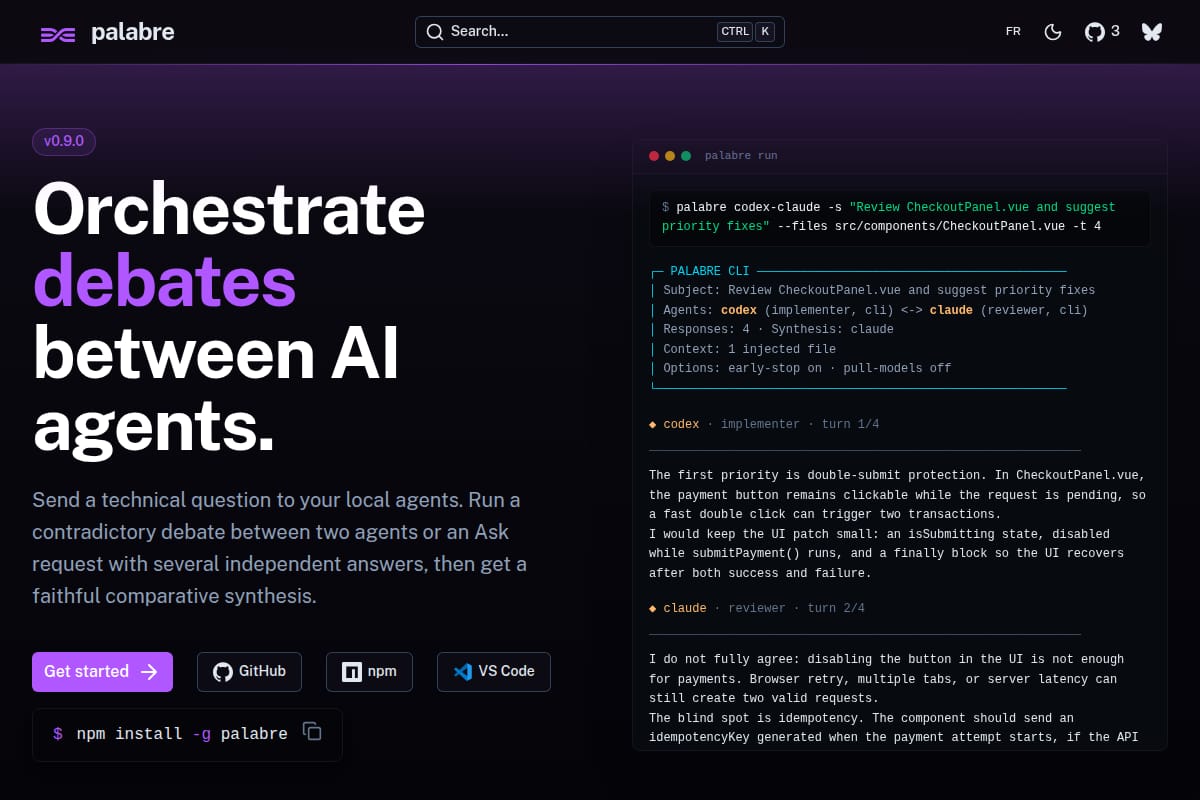The width and height of the screenshot is (1200, 800).
Task: Click the v0.9.0 version badge
Action: pyautogui.click(x=64, y=141)
